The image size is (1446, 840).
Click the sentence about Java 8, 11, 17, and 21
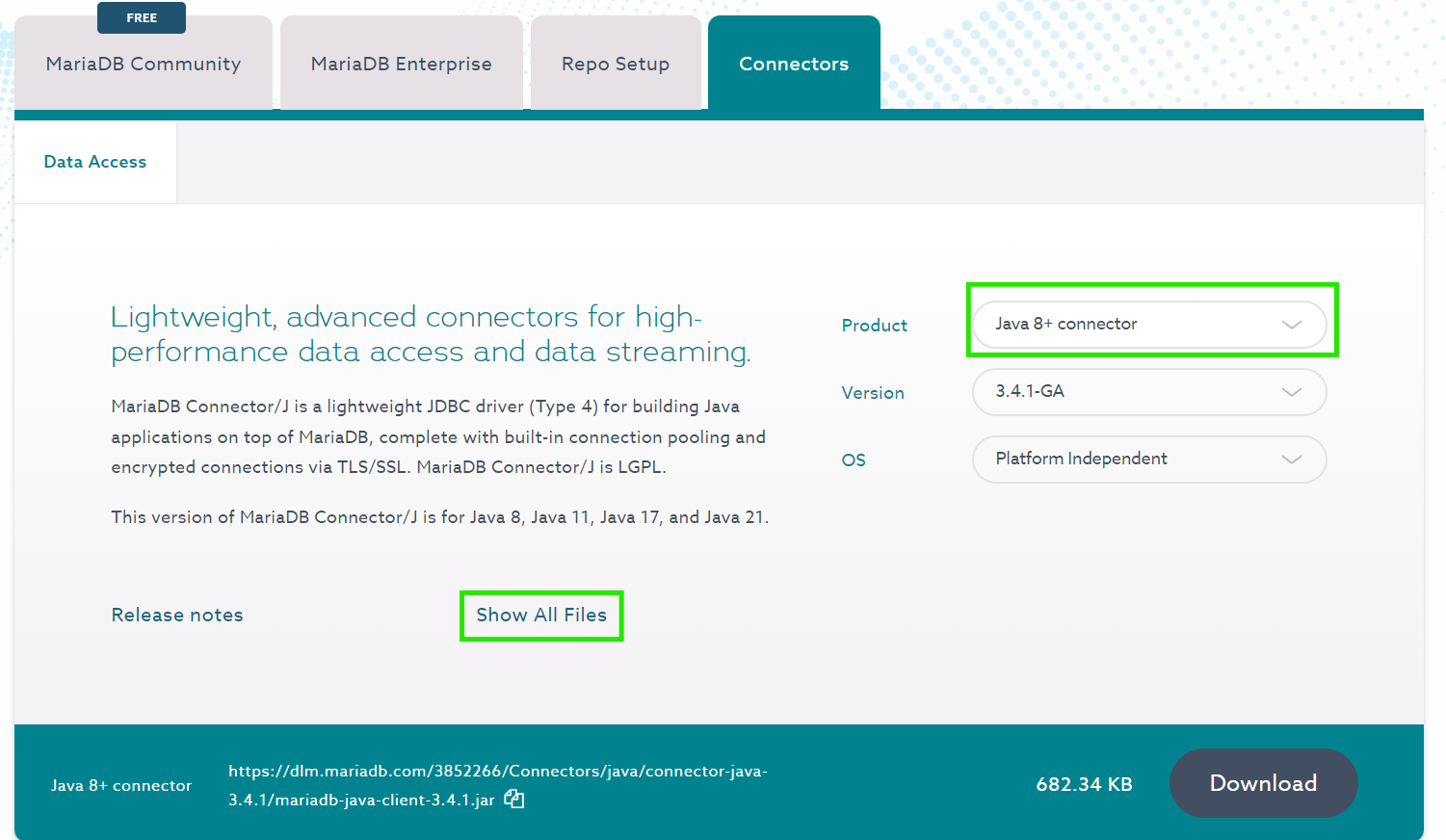pos(440,517)
